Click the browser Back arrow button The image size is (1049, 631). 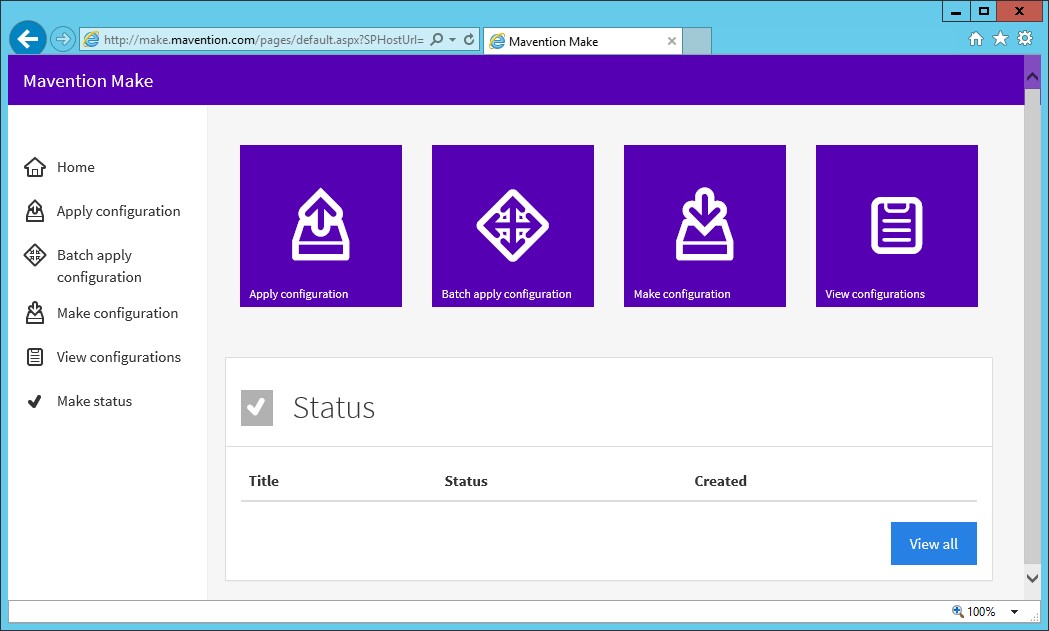pyautogui.click(x=28, y=39)
